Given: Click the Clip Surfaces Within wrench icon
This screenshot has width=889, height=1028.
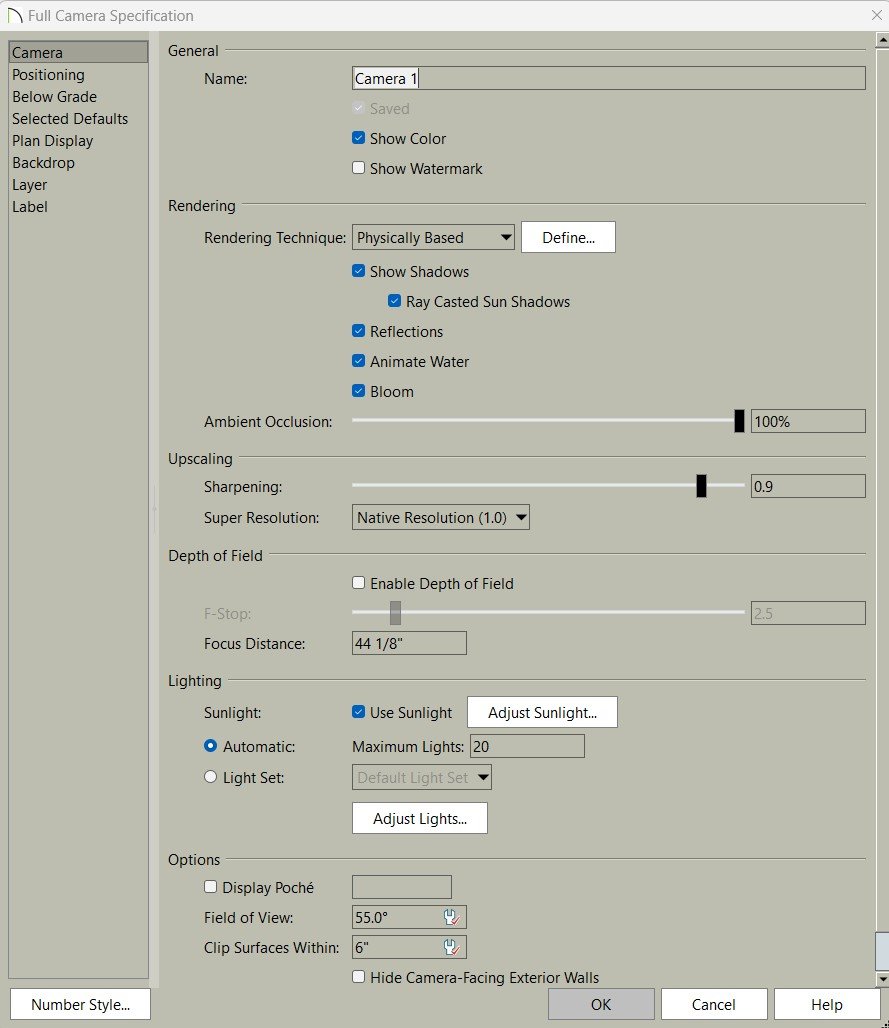Looking at the screenshot, I should (451, 947).
